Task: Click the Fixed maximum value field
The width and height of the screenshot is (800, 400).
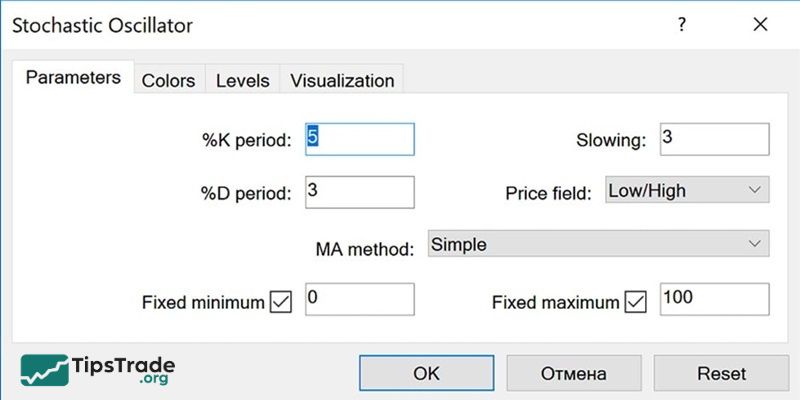Action: coord(713,300)
